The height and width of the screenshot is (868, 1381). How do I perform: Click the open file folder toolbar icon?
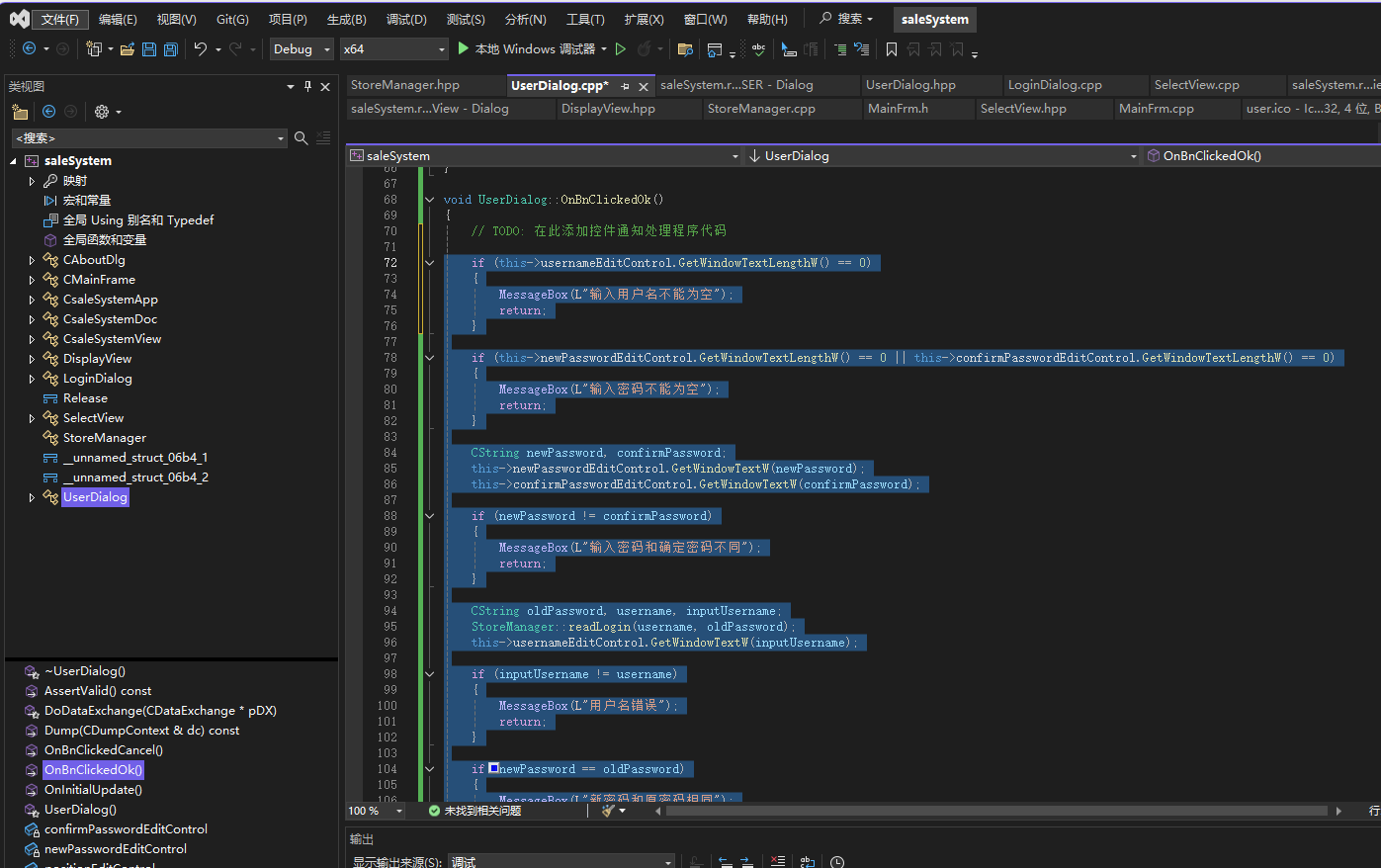tap(128, 49)
